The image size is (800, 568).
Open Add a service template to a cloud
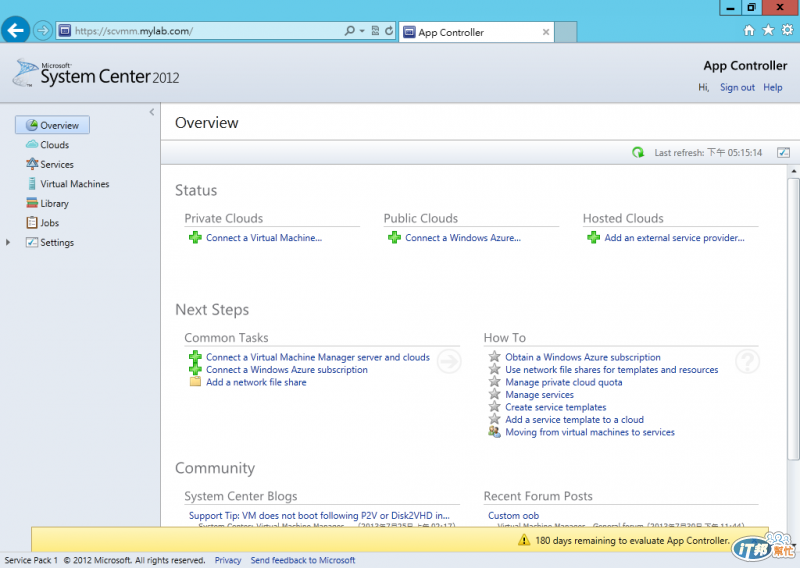[574, 419]
